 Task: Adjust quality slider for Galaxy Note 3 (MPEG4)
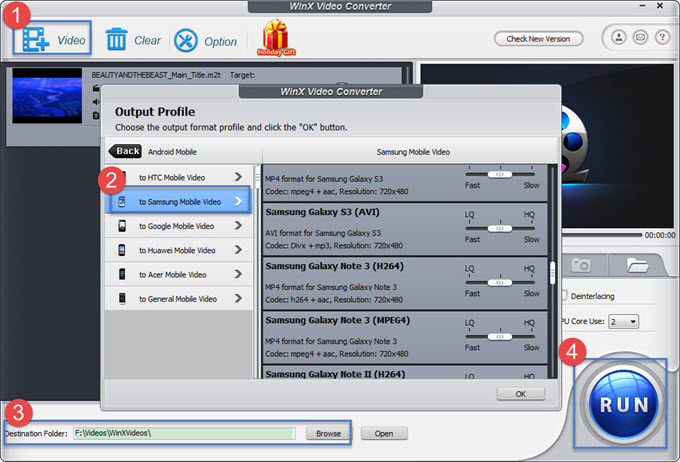(500, 337)
